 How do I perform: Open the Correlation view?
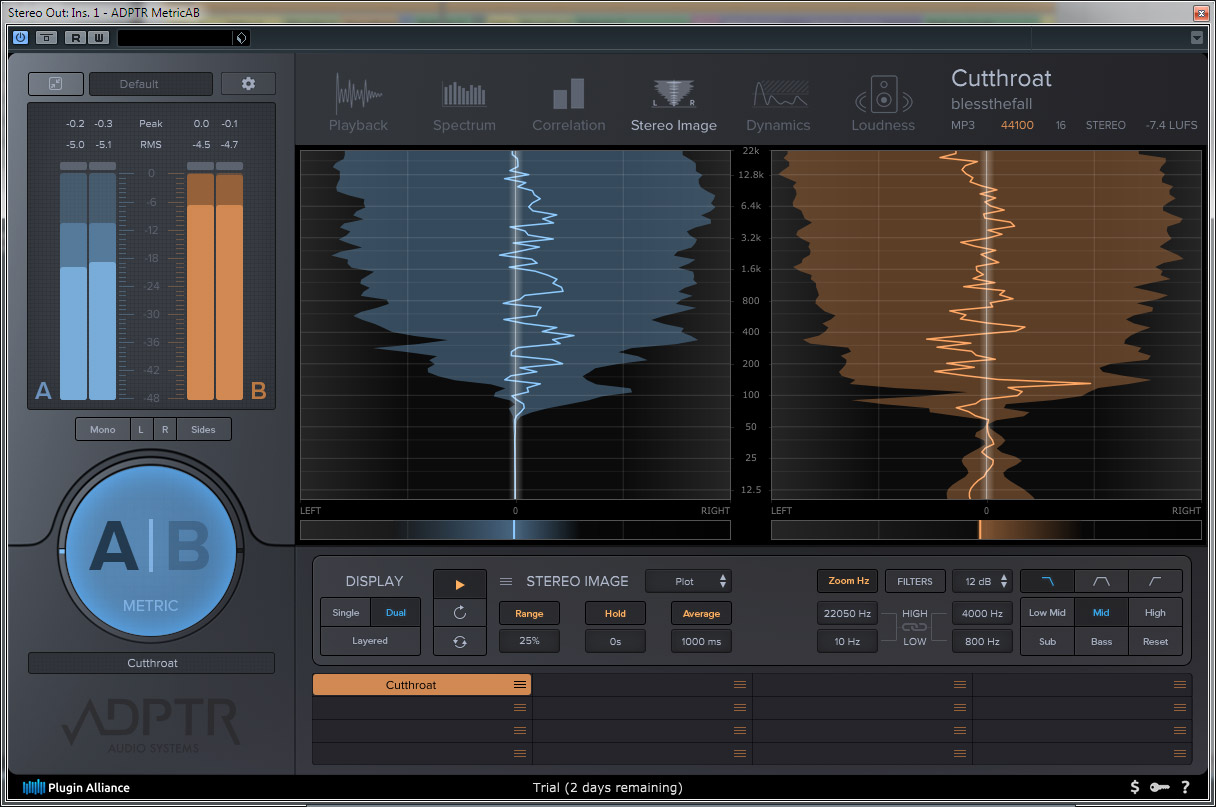[x=568, y=104]
